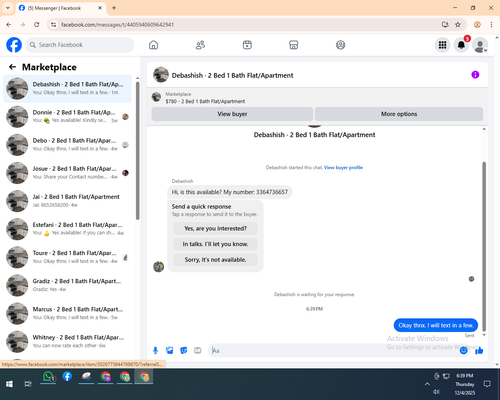Open the Windows notification center
Screen dimensions: 500x400
point(487,384)
